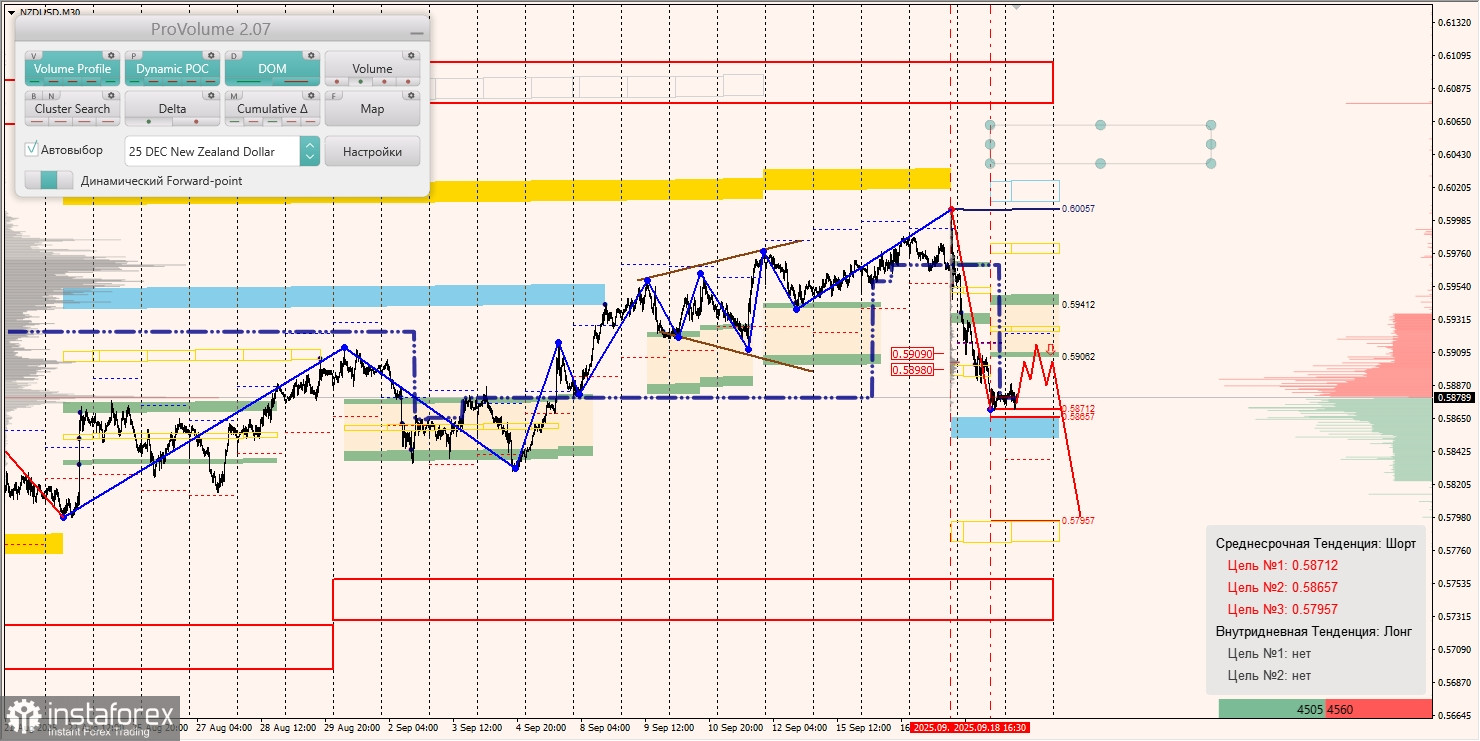Toggle the Volume Profile indicator
This screenshot has height=741, width=1480.
[72, 69]
